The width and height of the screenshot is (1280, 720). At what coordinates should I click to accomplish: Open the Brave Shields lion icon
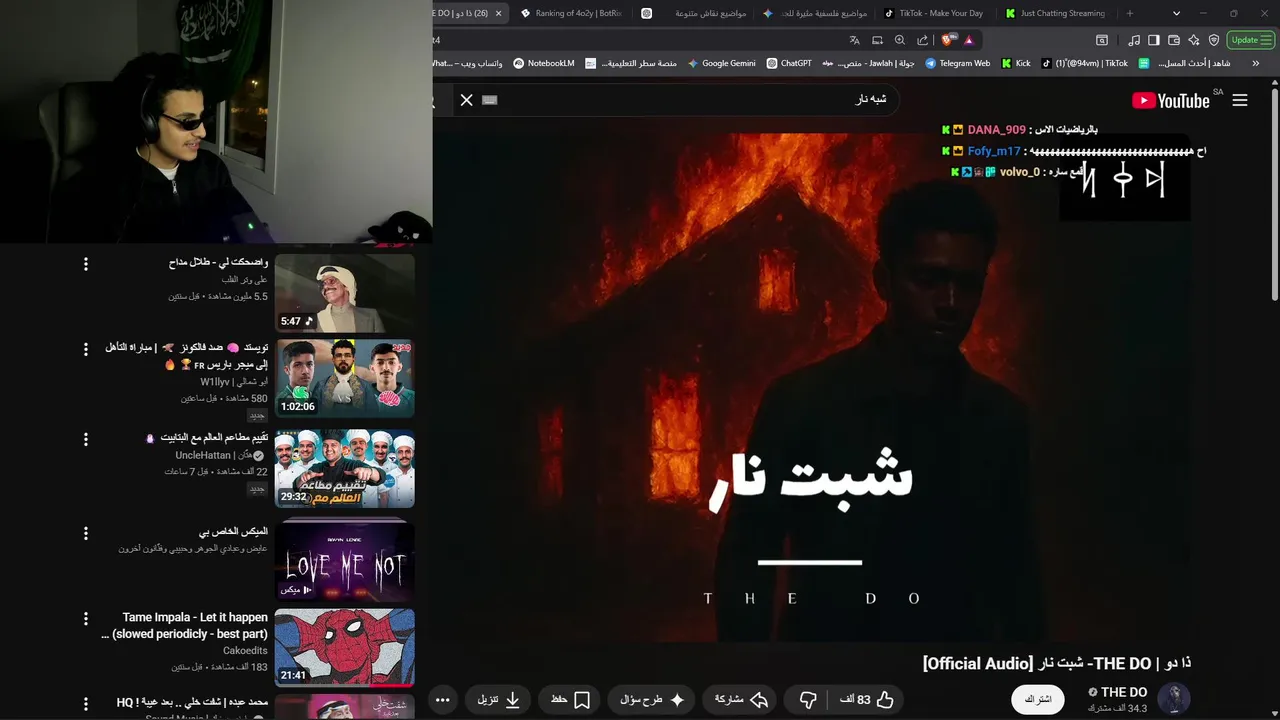tap(948, 40)
